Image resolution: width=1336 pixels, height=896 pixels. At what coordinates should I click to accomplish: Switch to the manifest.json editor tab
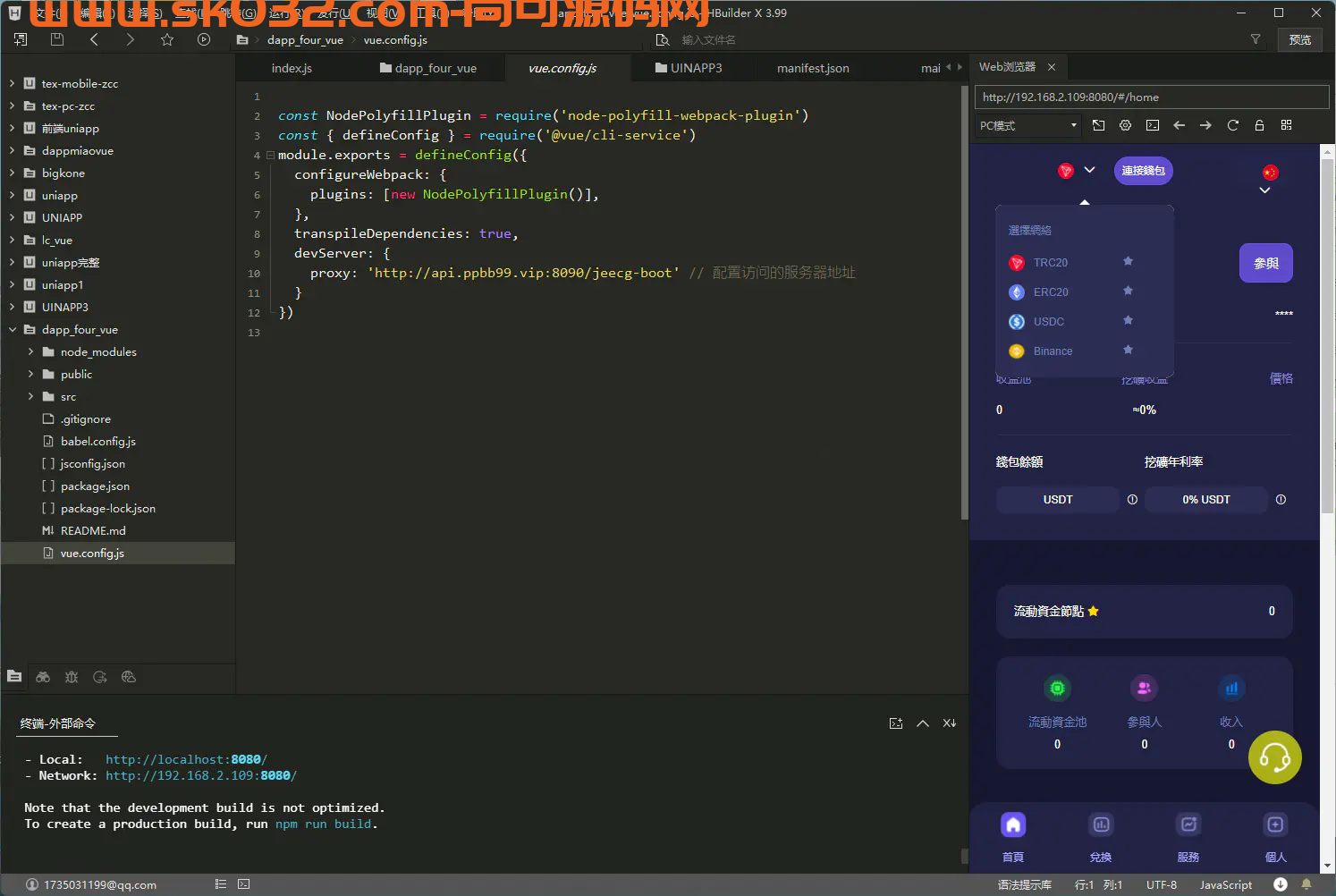coord(812,68)
